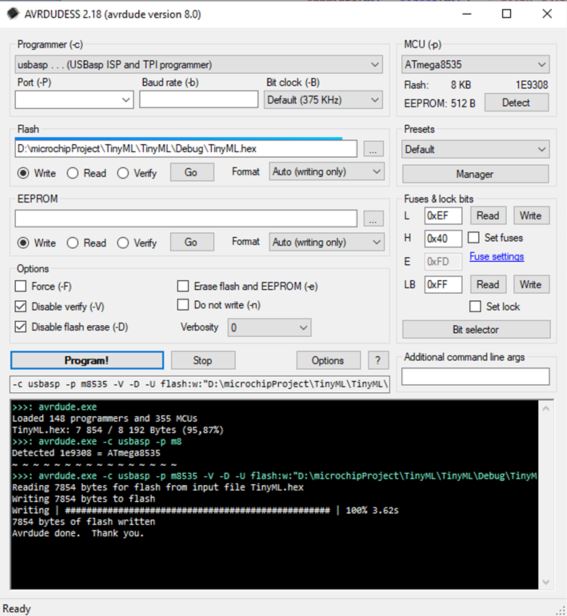567x616 pixels.
Task: Select EEPROM Verify radio button
Action: [123, 243]
